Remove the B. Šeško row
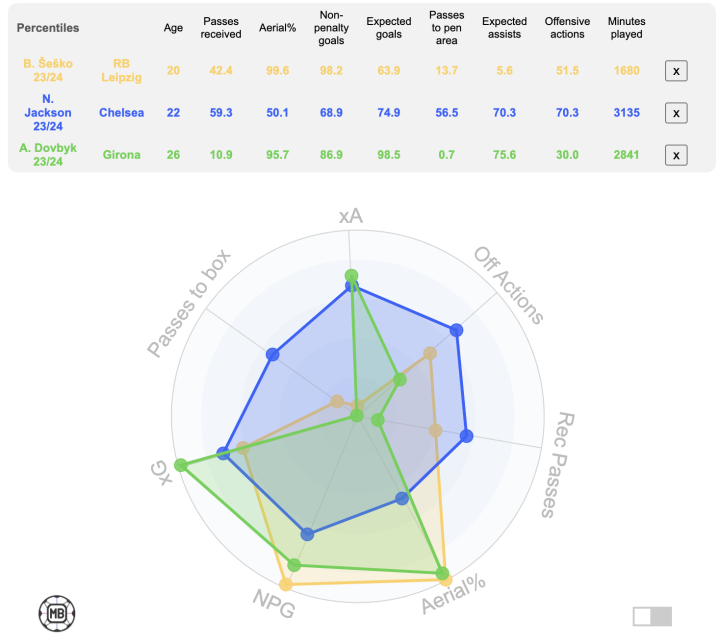The width and height of the screenshot is (720, 643). pos(676,71)
